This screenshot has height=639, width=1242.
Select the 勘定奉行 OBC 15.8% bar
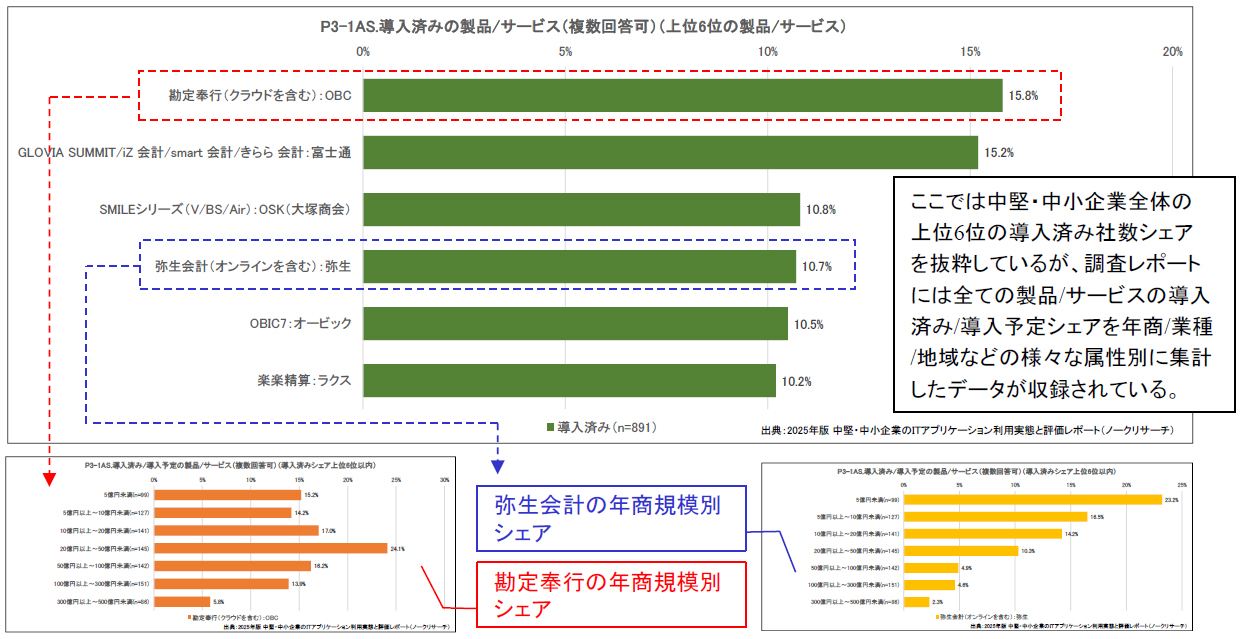682,96
